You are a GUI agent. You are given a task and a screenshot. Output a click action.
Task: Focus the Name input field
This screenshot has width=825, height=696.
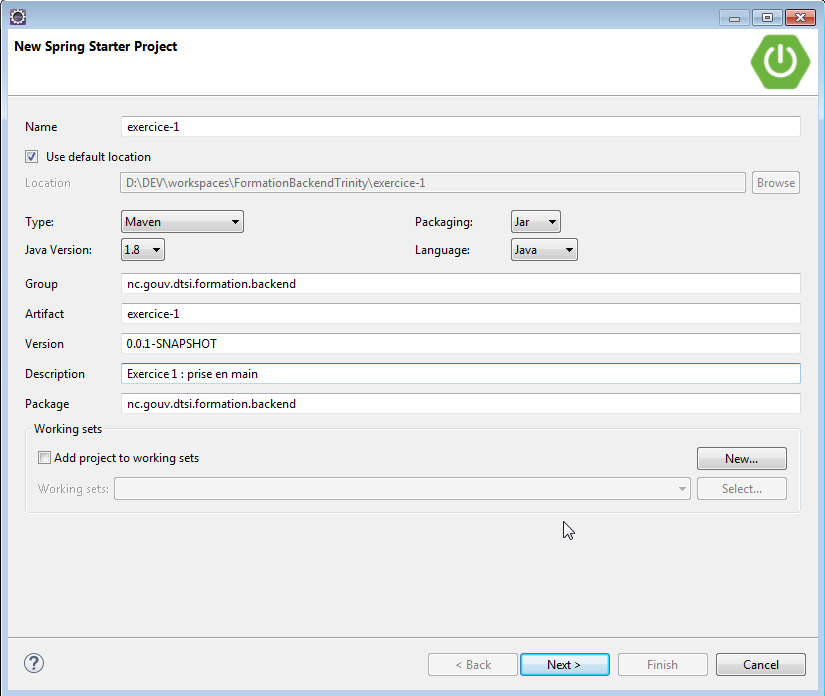(x=460, y=127)
